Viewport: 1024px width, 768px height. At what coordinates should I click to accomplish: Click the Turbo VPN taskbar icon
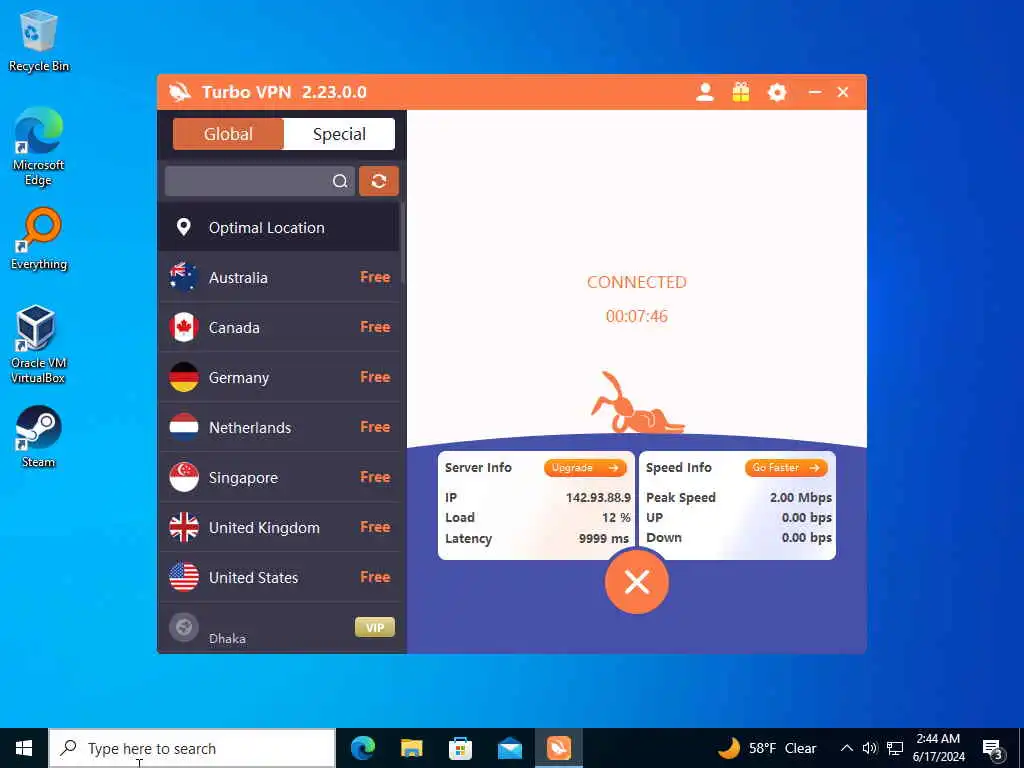[x=558, y=748]
